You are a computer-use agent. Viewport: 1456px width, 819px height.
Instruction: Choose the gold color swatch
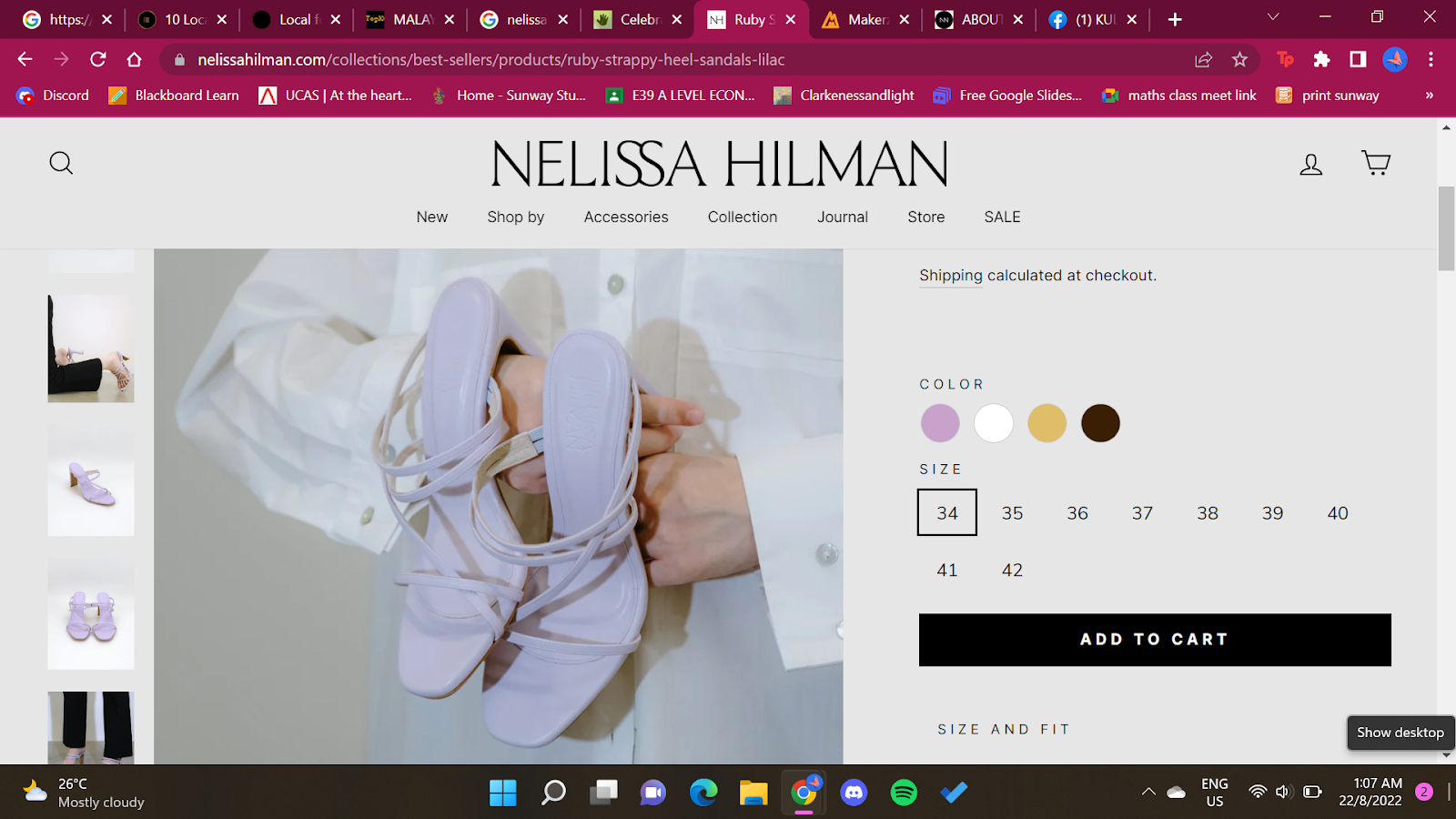point(1047,423)
